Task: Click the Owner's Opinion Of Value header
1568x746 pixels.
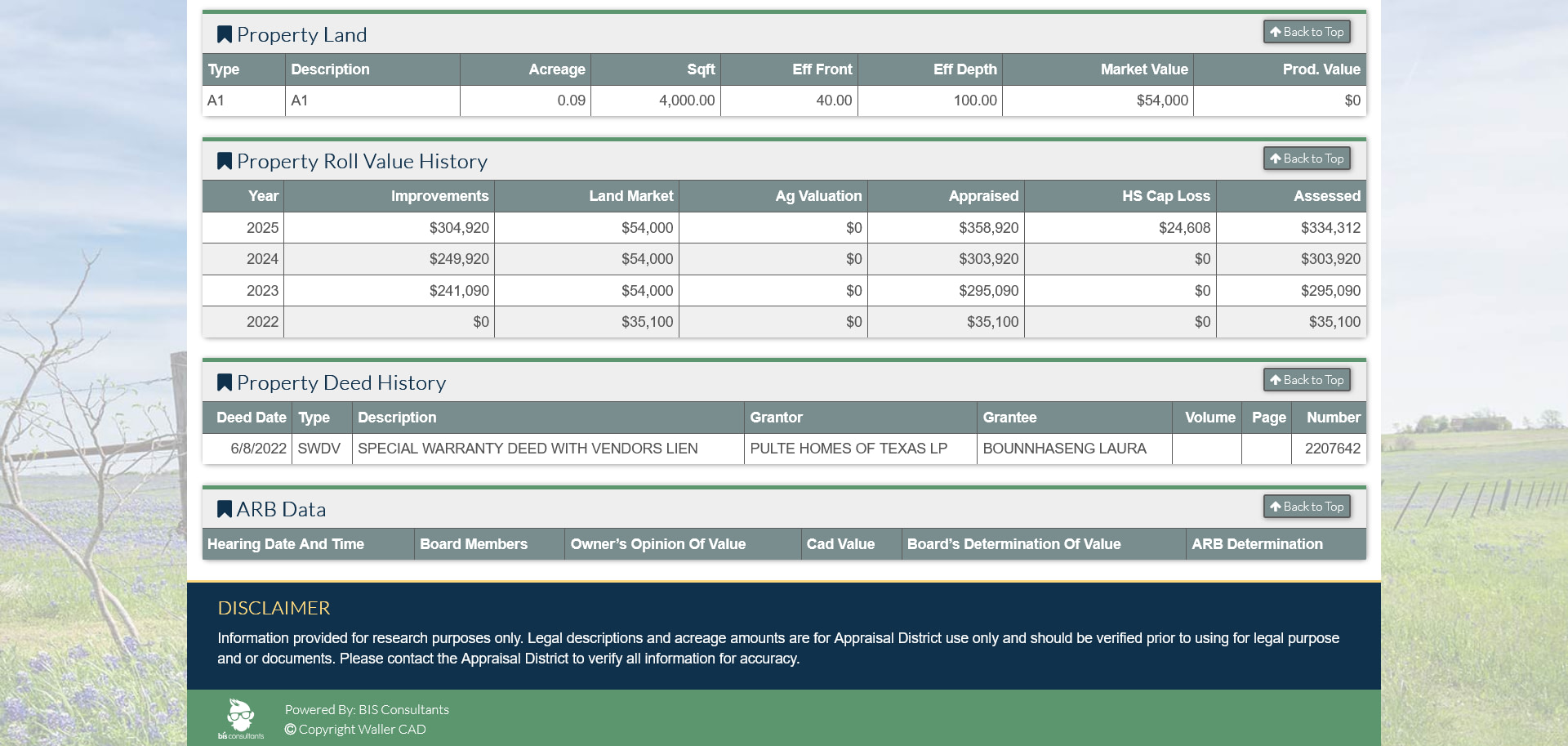Action: 683,544
